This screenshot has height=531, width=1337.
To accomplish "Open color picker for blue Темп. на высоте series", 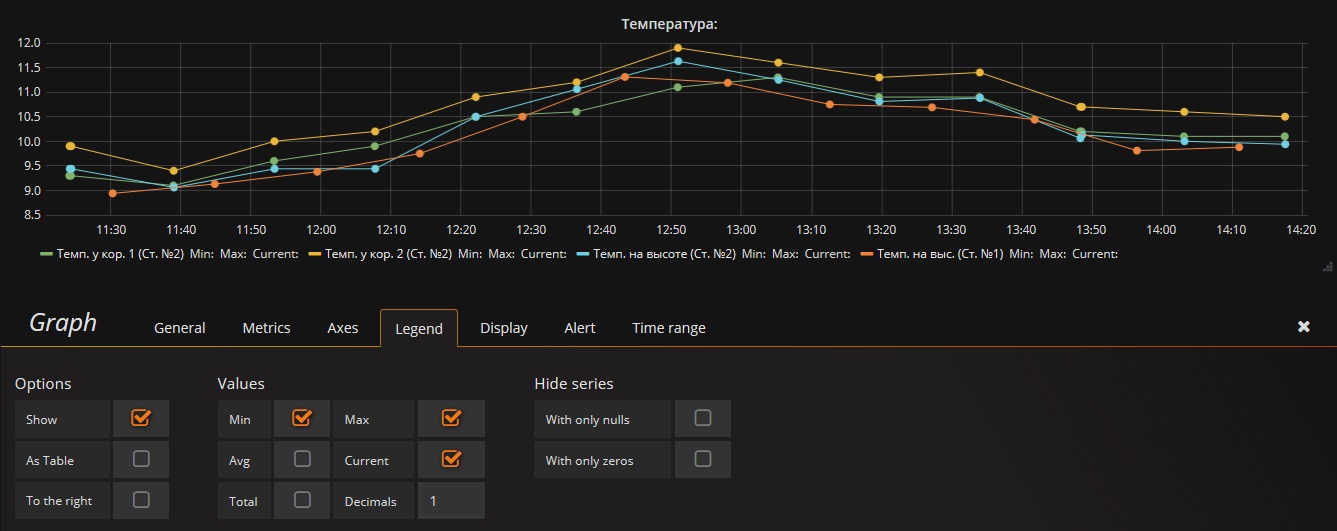I will click(x=582, y=254).
